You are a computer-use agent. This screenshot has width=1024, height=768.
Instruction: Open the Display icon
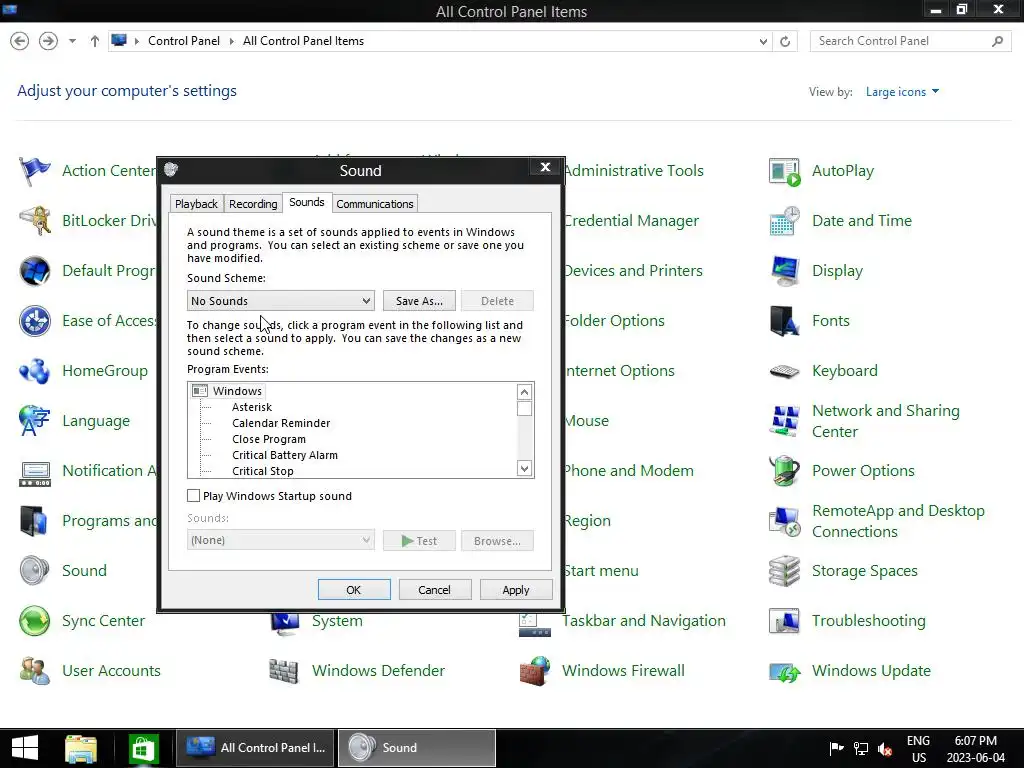click(x=784, y=271)
